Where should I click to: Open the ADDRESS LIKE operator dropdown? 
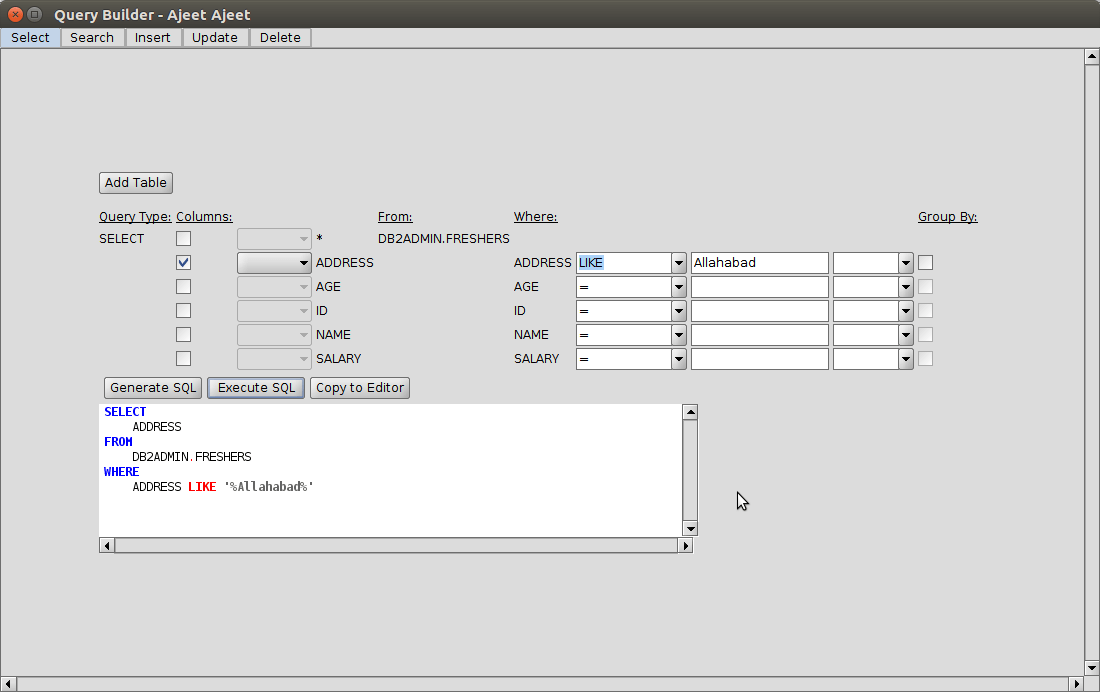coord(678,262)
